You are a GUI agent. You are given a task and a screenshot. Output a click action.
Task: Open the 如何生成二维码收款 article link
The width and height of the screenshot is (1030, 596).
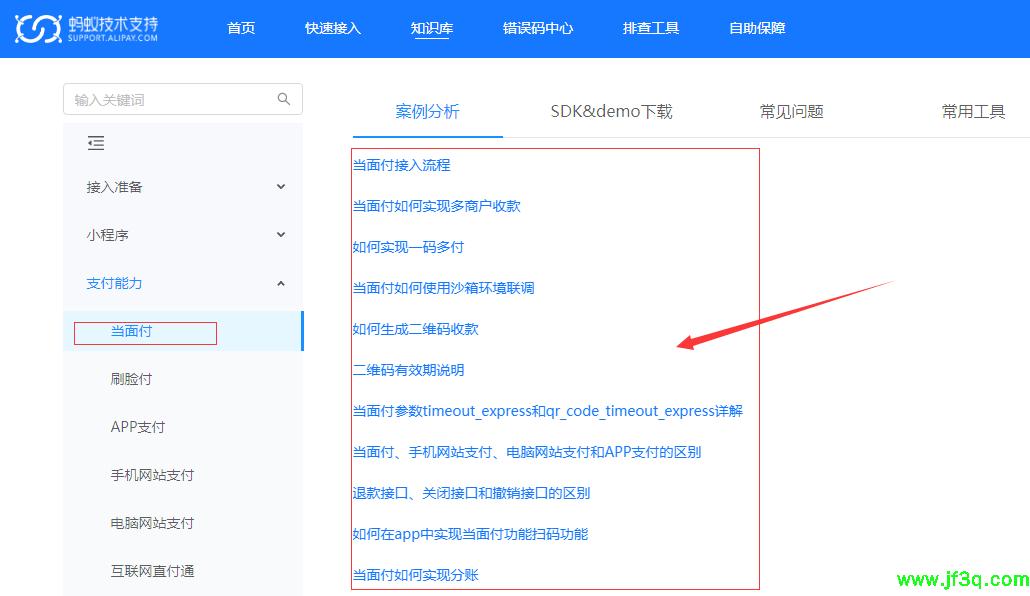408,329
